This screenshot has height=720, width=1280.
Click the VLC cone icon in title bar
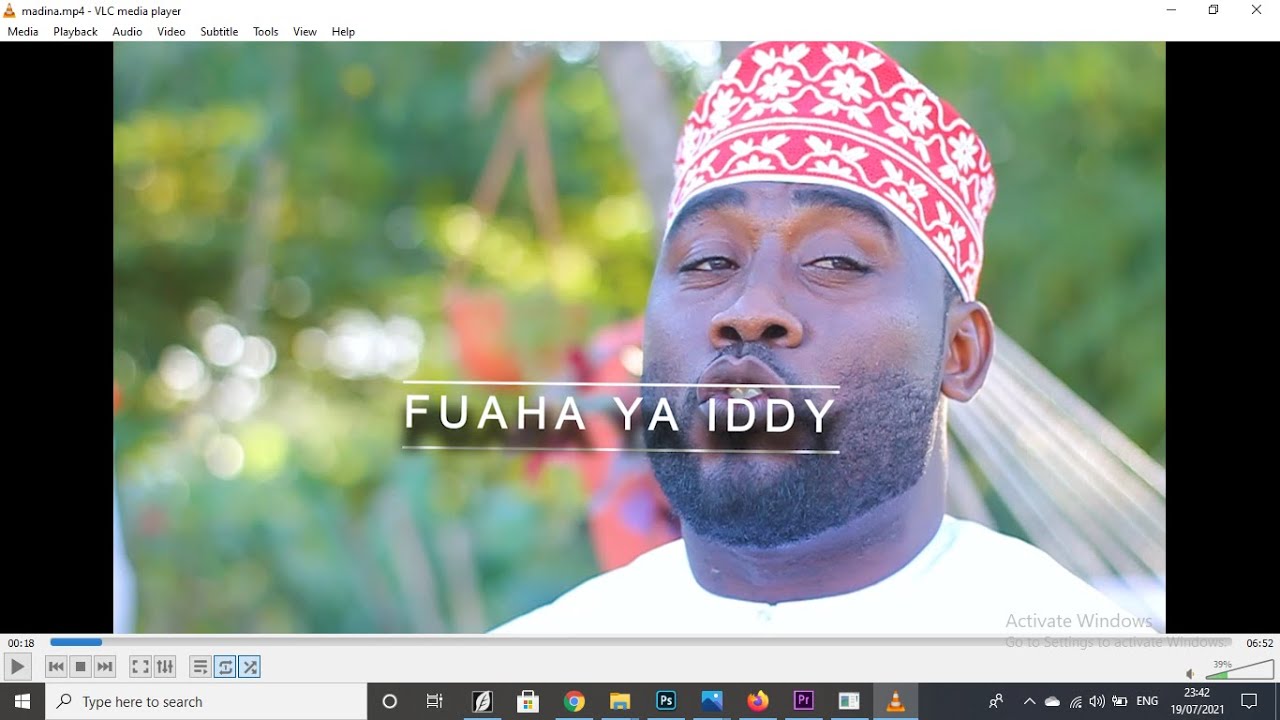coord(10,11)
